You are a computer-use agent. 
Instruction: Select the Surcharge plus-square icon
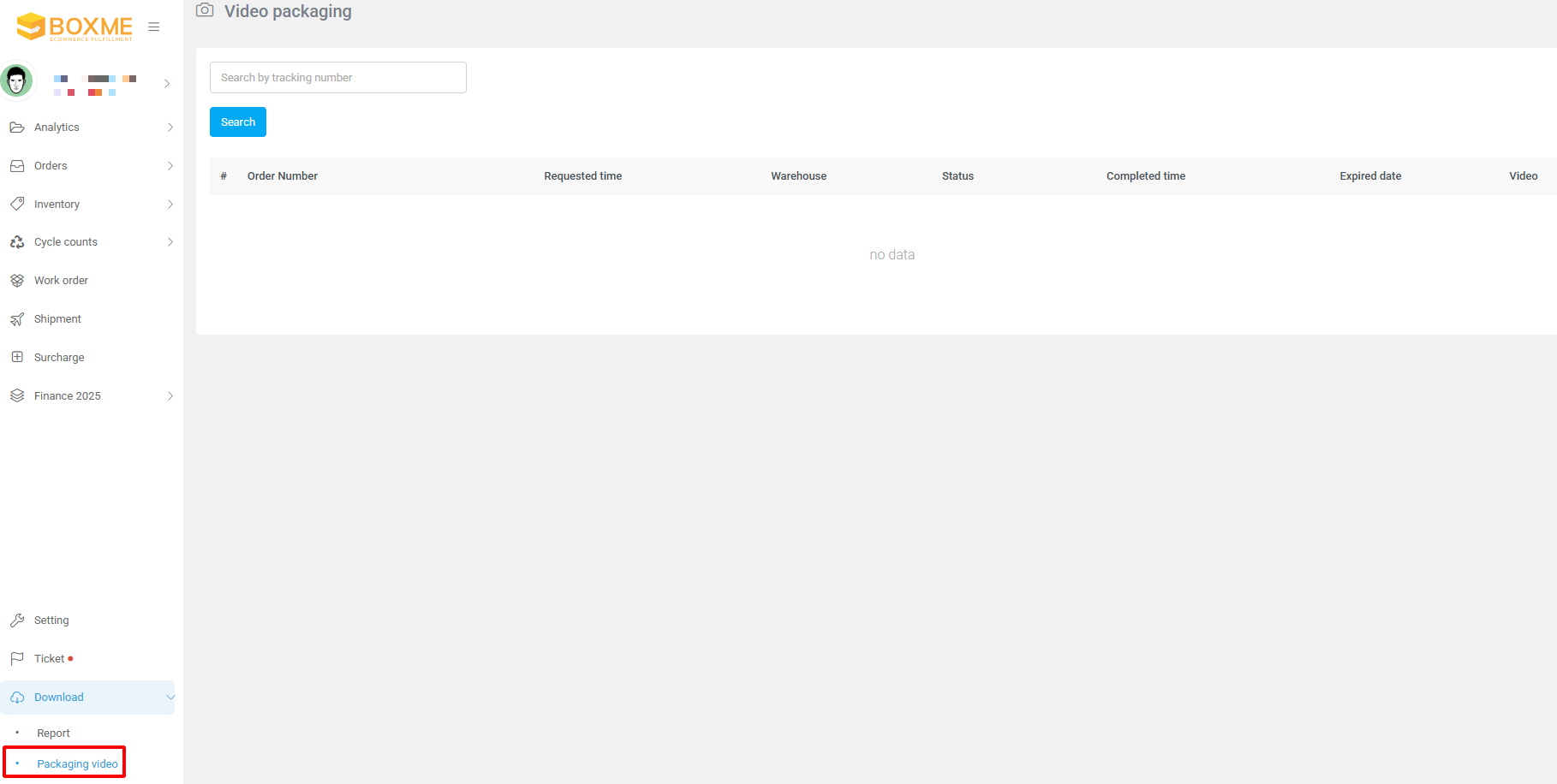coord(17,357)
